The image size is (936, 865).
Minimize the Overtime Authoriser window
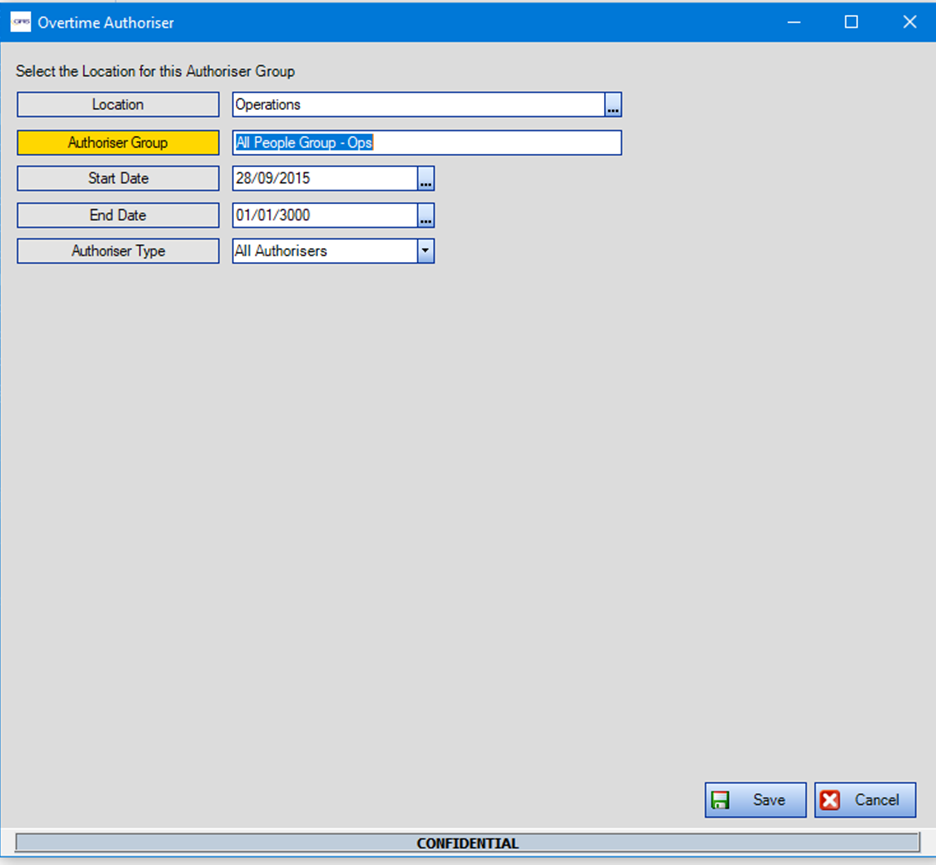coord(793,22)
